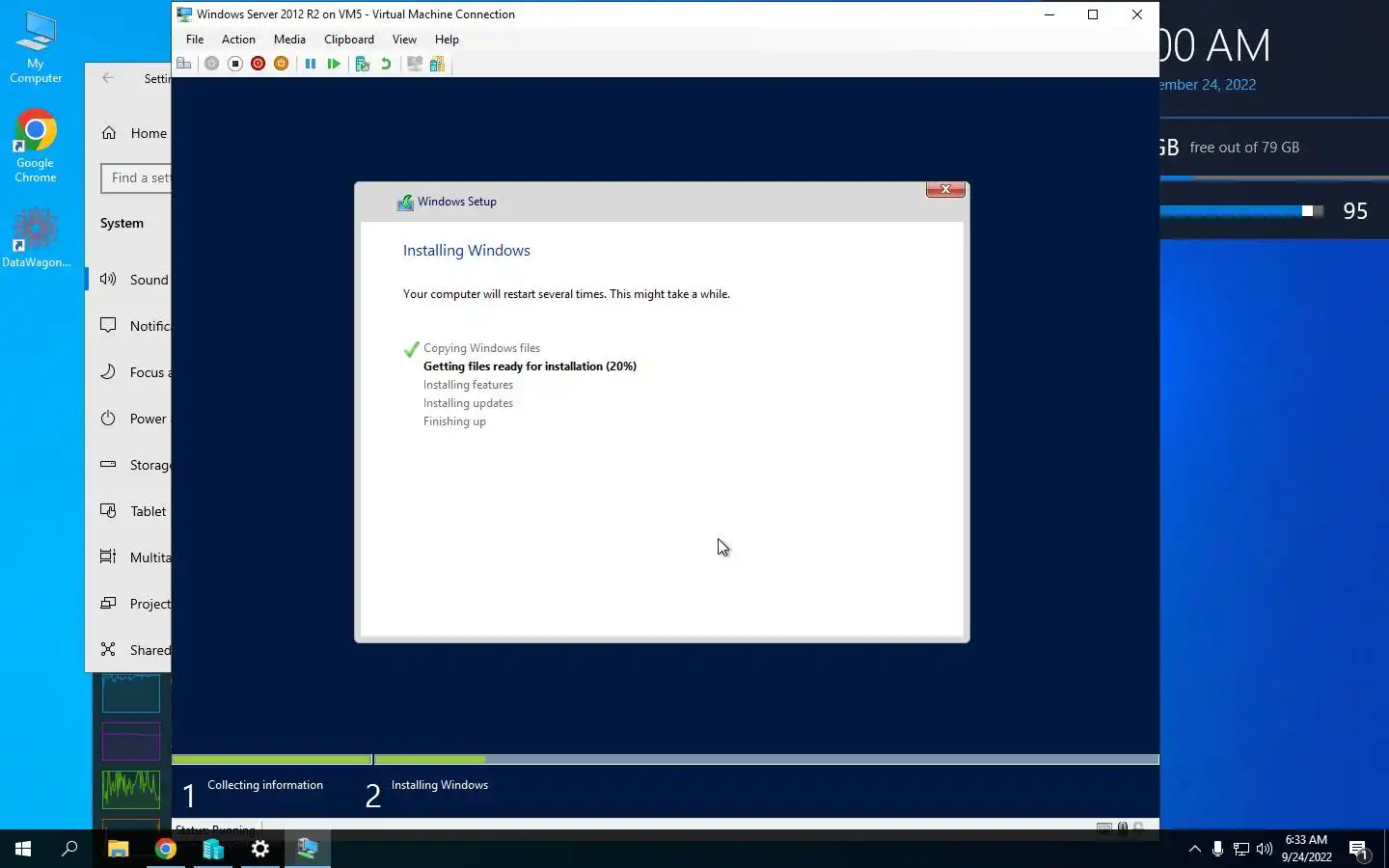The height and width of the screenshot is (868, 1389).
Task: Open the View menu
Action: pyautogui.click(x=404, y=40)
